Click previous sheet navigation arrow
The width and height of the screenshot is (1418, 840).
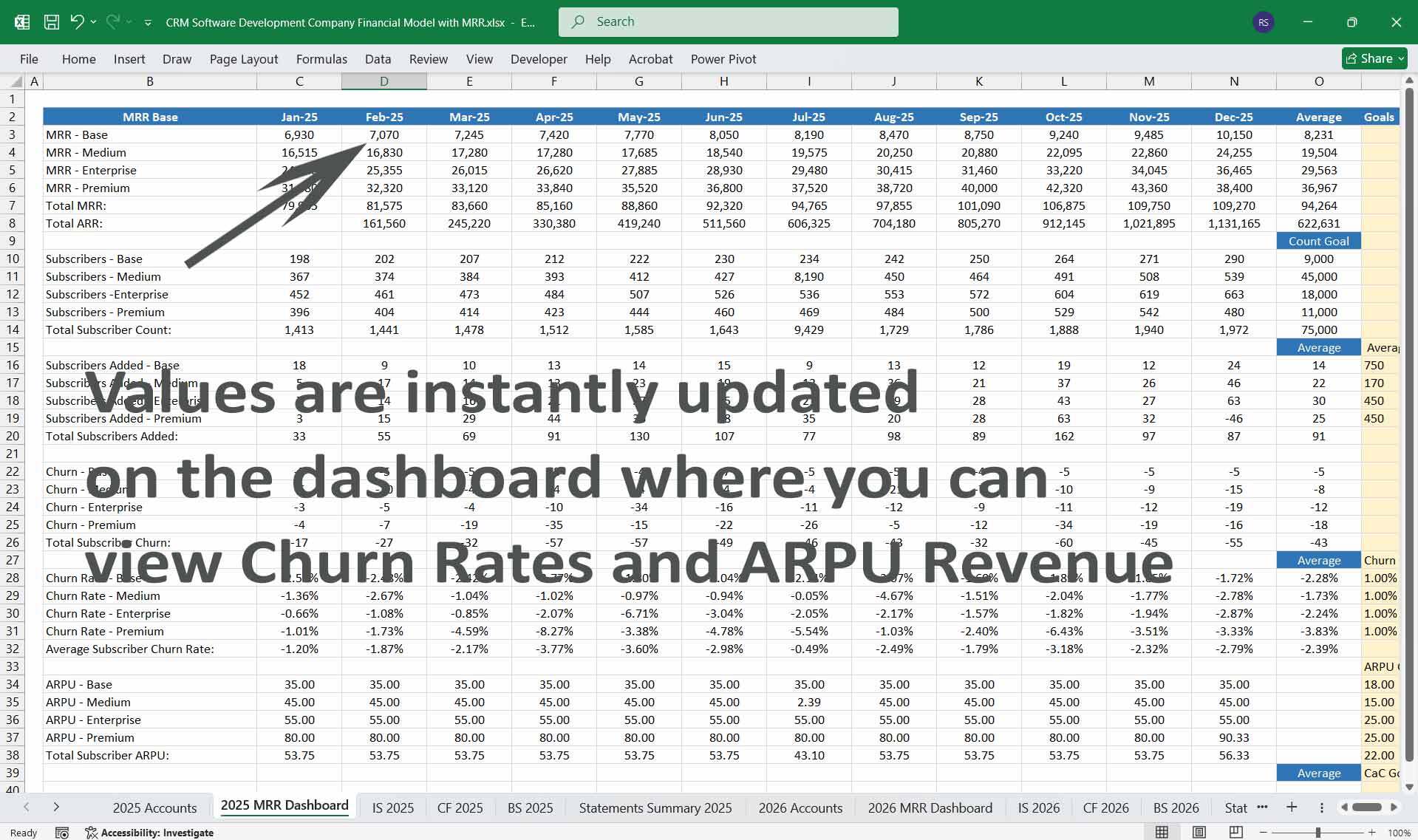27,807
